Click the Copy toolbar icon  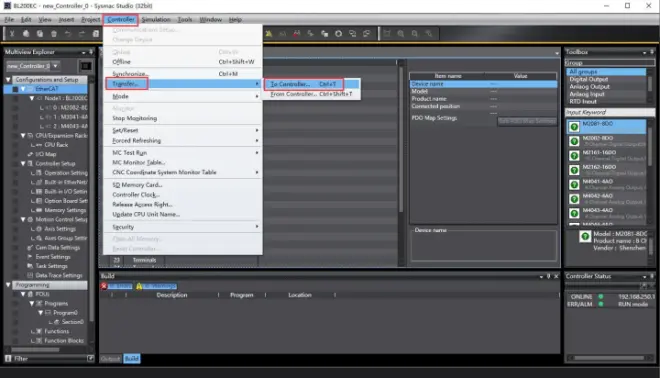click(26, 34)
